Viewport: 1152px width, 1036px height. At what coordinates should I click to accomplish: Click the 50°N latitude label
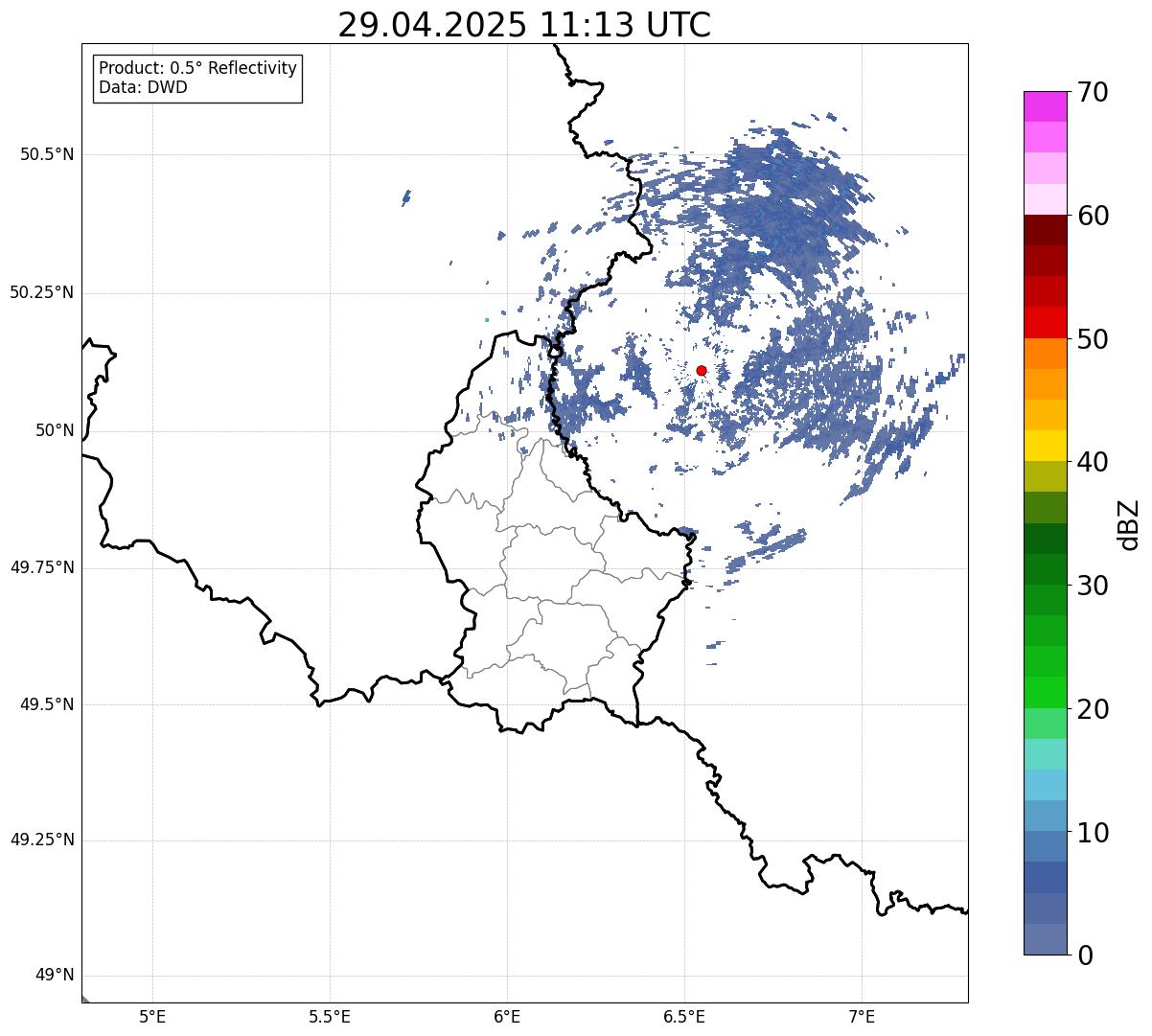coord(55,430)
